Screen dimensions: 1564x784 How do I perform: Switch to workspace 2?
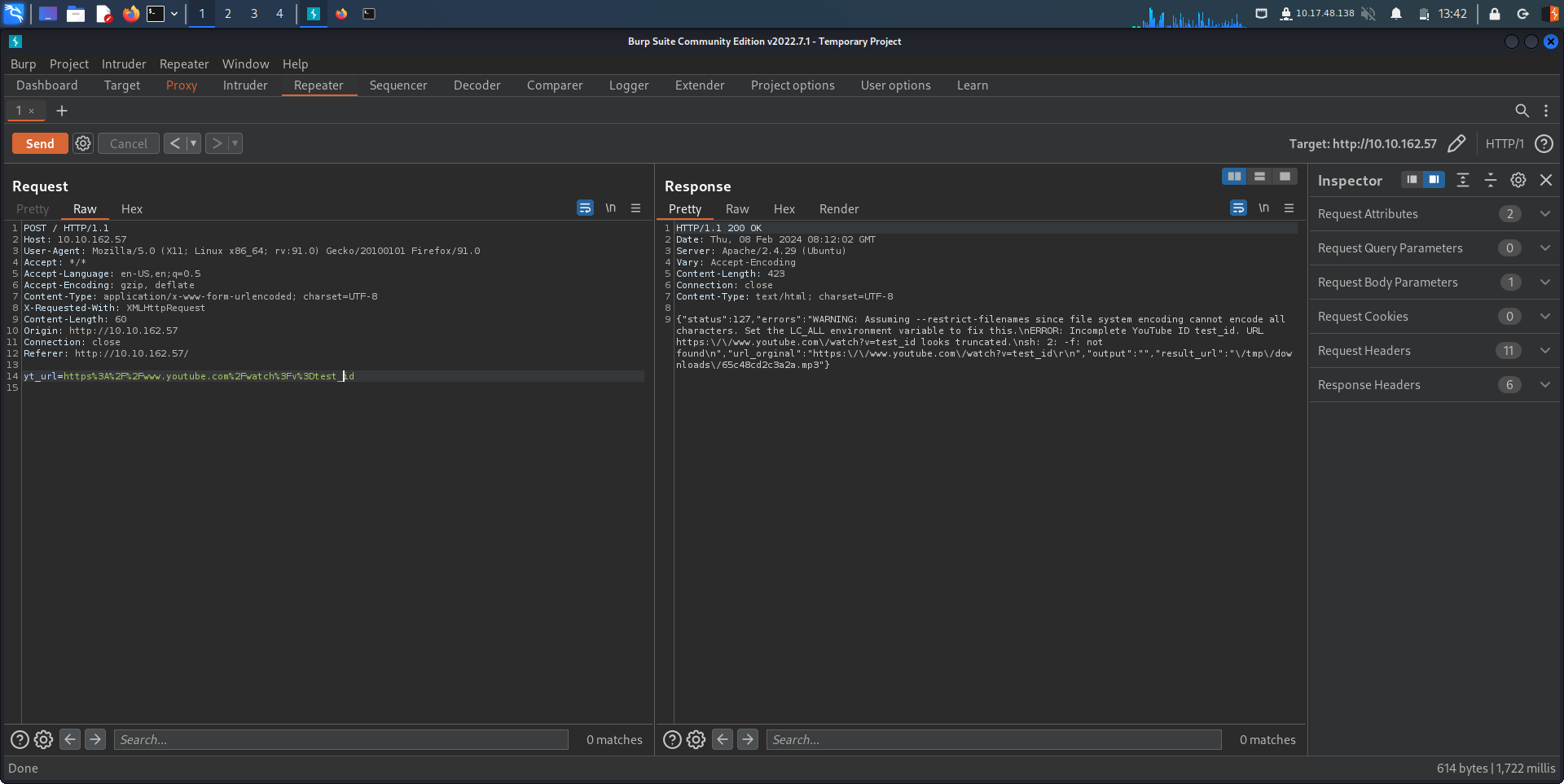coord(228,14)
